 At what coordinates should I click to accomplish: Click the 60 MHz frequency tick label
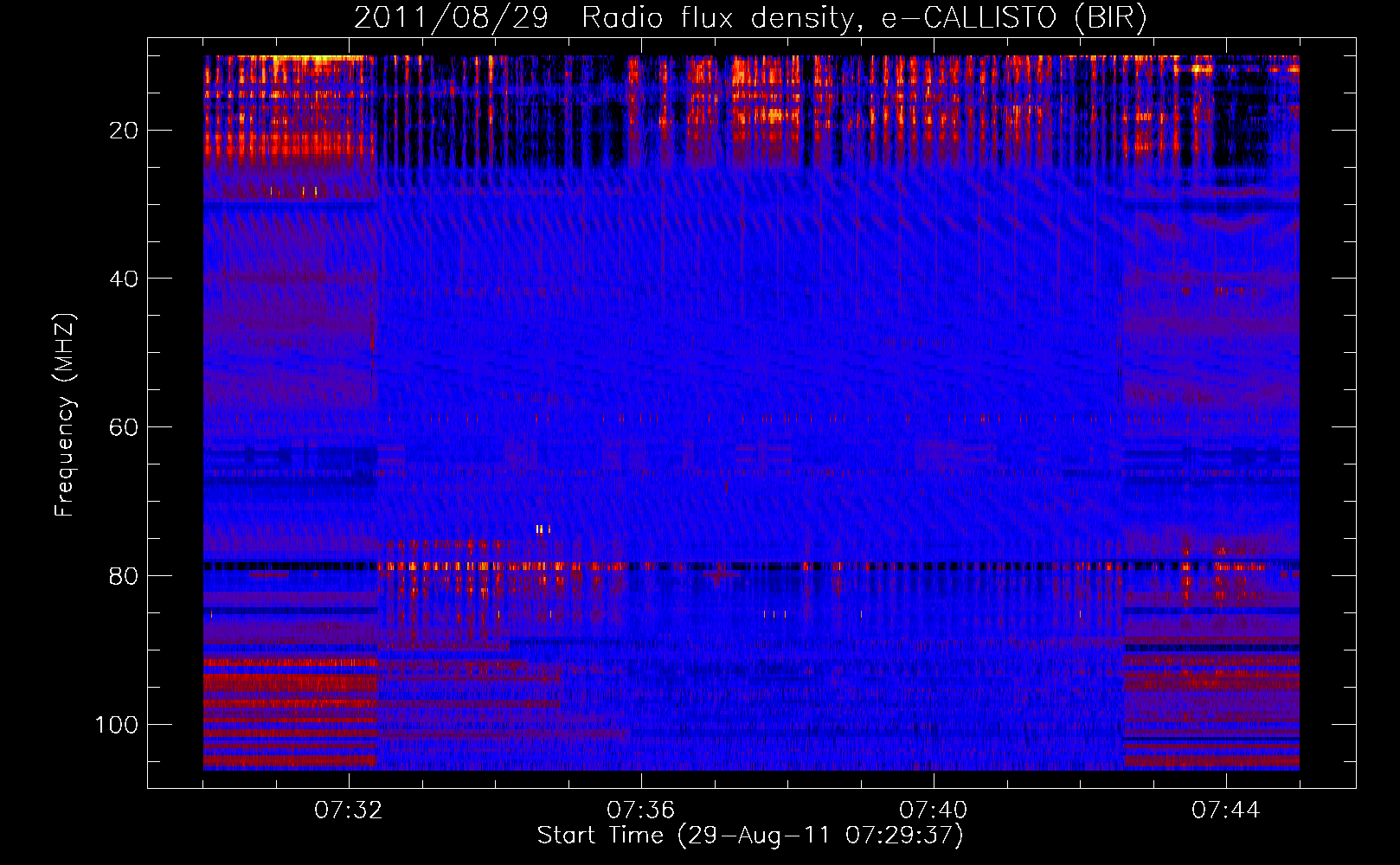click(124, 427)
